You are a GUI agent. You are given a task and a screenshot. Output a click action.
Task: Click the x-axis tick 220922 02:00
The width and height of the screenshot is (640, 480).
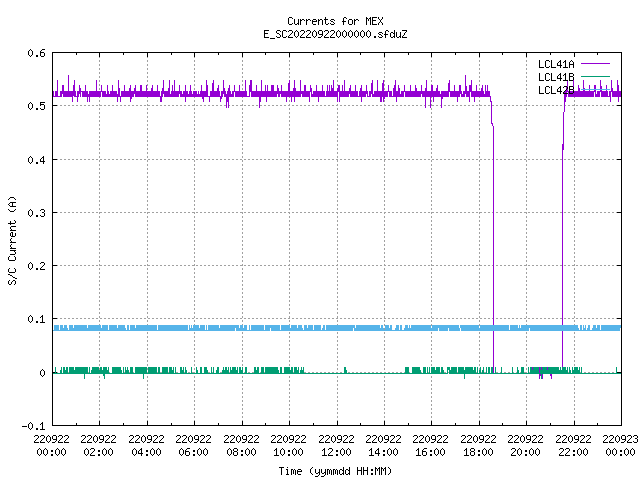(x=98, y=445)
